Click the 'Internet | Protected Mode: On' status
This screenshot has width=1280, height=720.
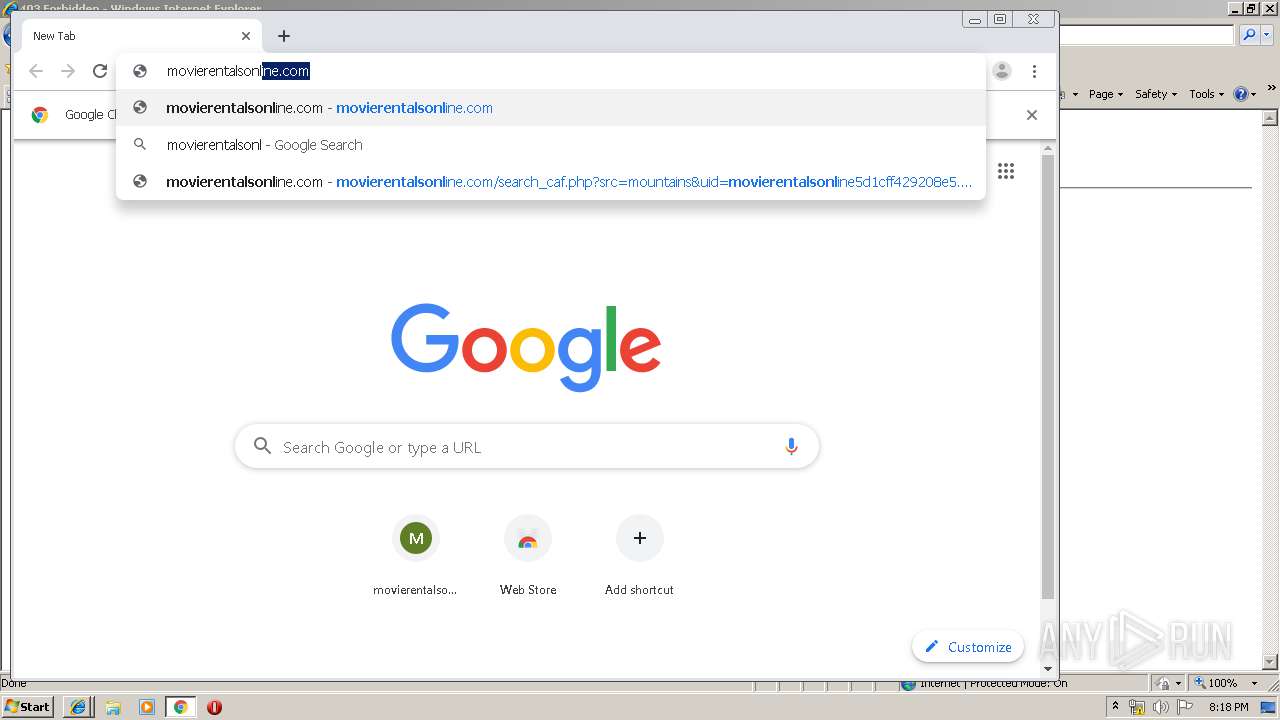(984, 683)
